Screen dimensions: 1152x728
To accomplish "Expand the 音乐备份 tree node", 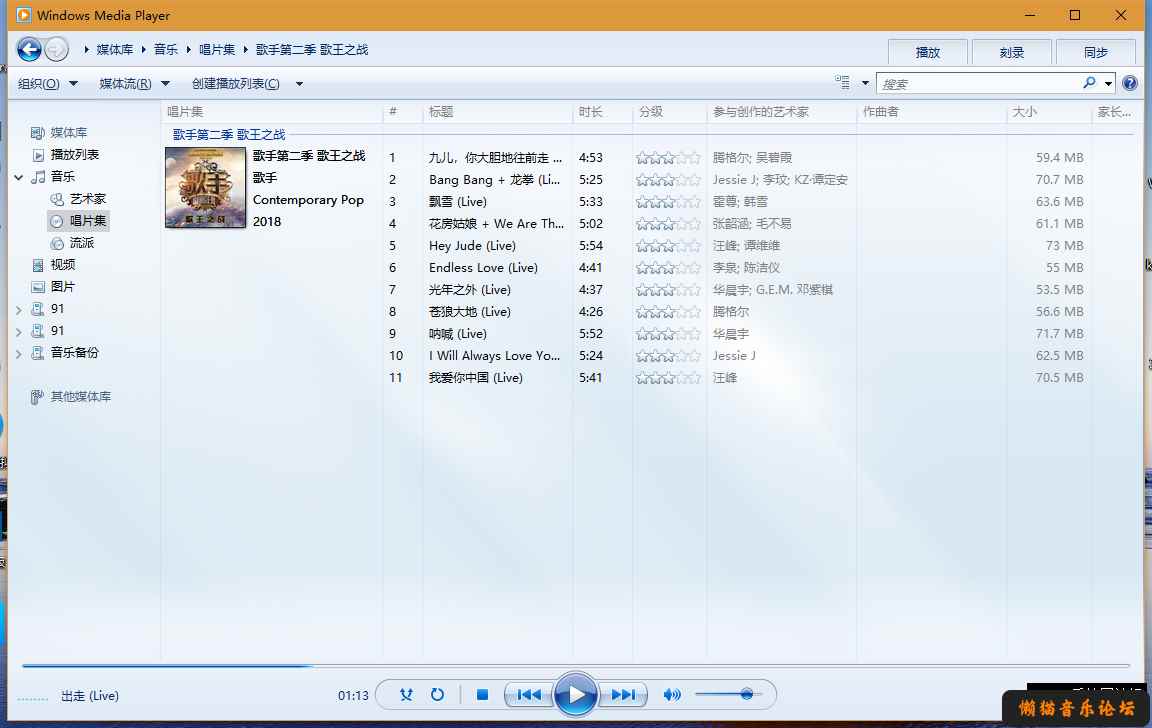I will (x=18, y=354).
